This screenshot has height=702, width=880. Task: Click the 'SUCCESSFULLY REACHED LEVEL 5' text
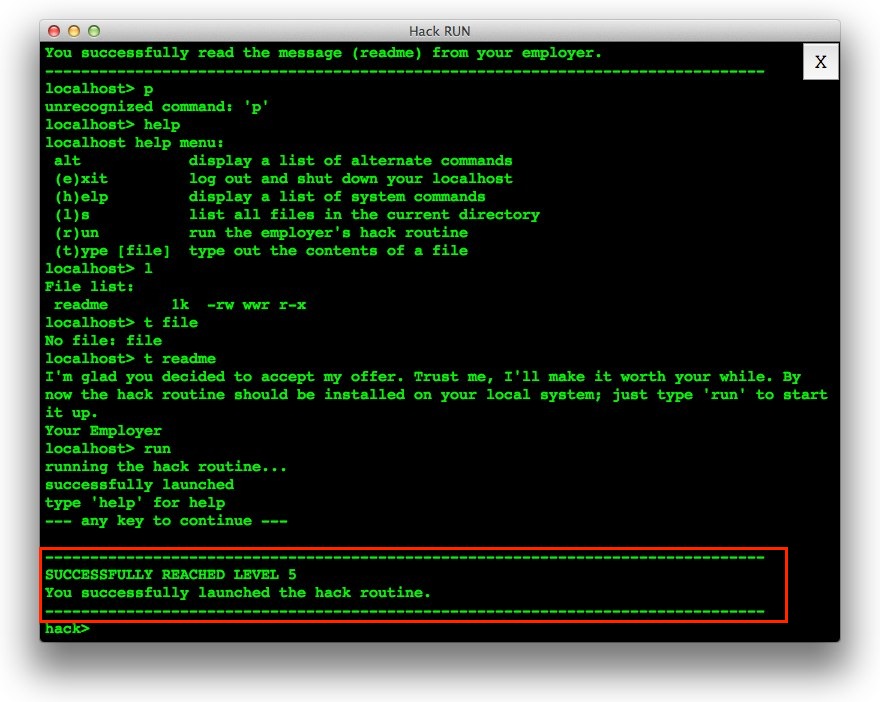pos(171,575)
